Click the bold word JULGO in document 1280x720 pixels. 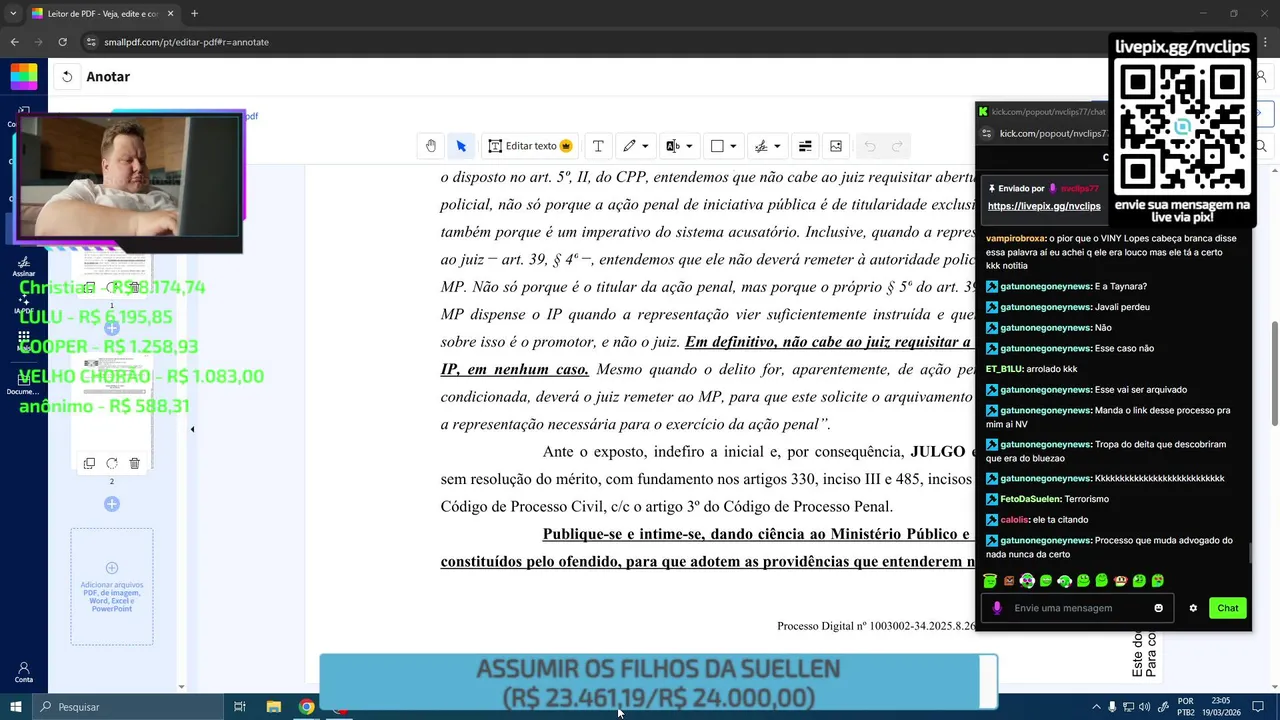coord(938,452)
